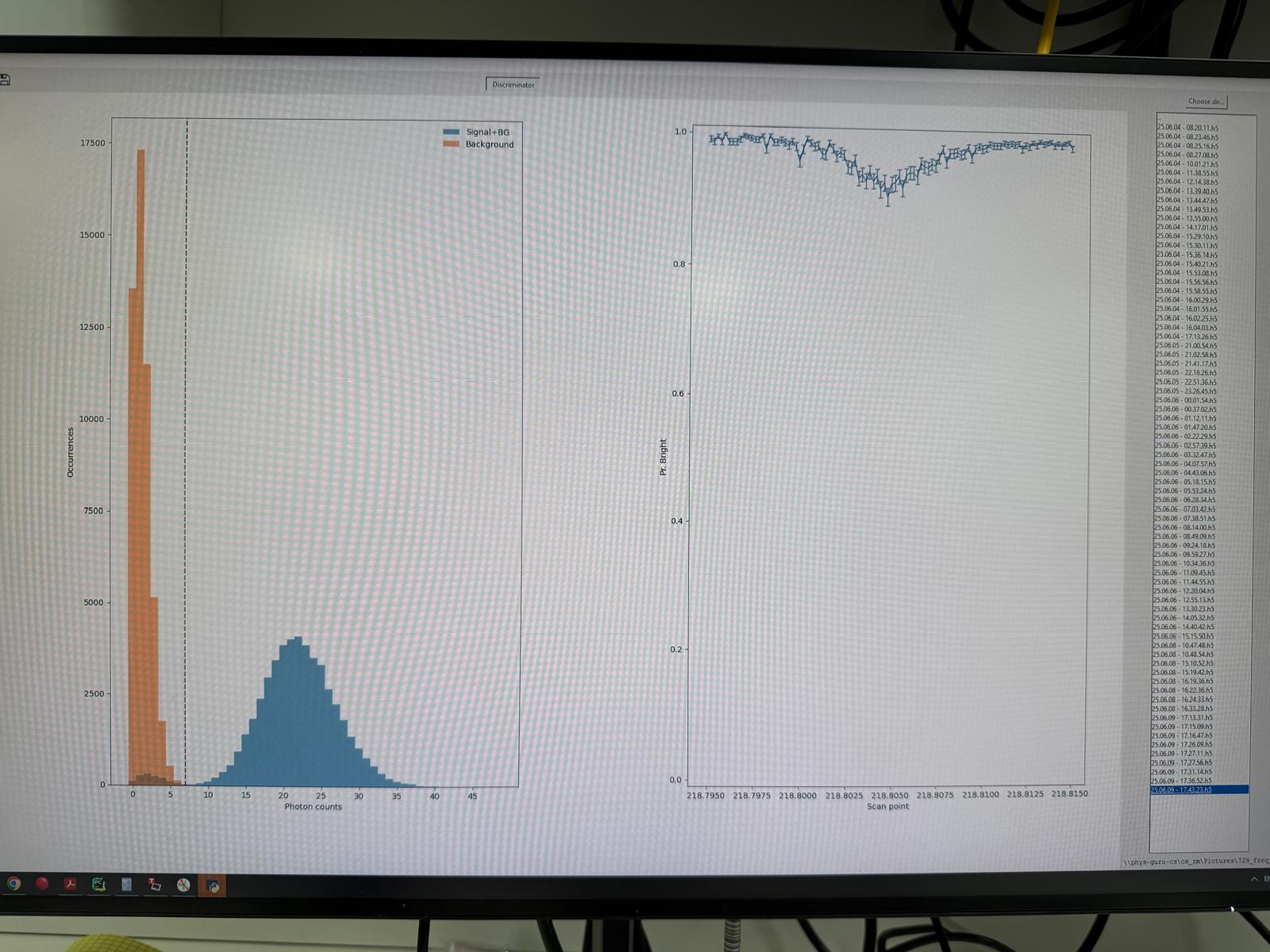Open the notepad document taskbar icon

(126, 885)
